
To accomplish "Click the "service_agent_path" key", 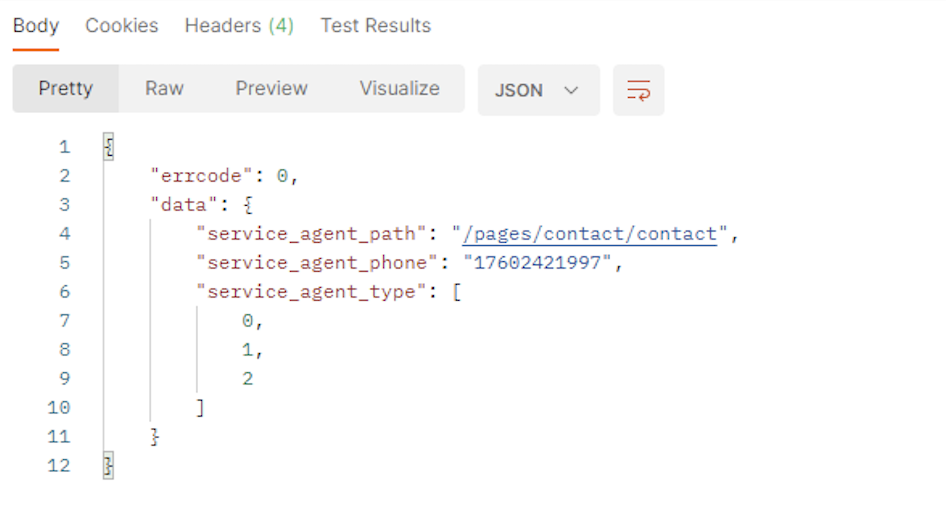I will (x=311, y=233).
